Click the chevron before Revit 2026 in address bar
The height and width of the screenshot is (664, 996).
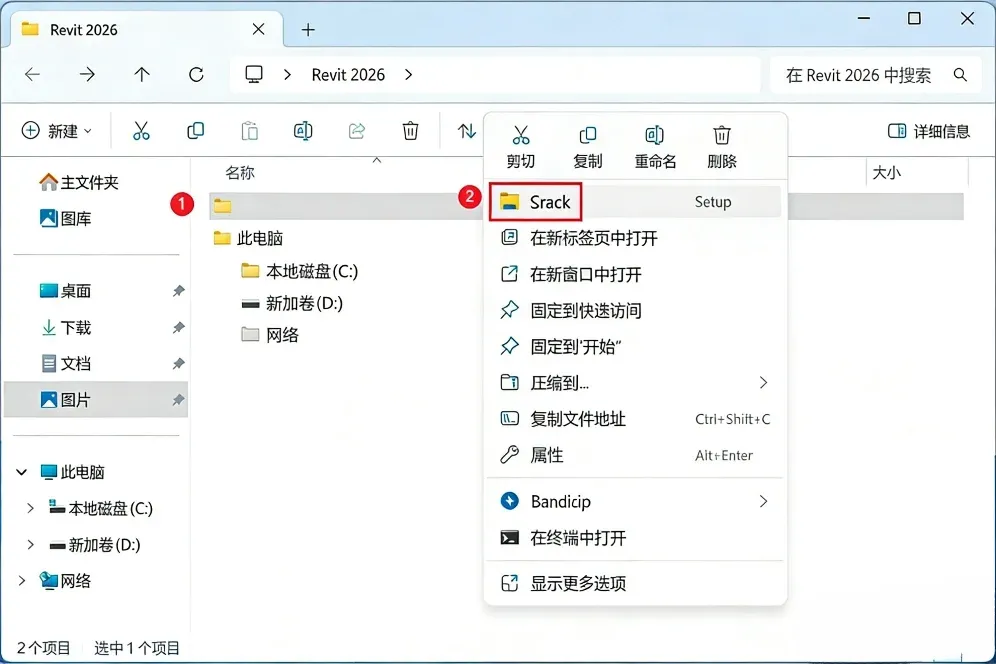[288, 75]
